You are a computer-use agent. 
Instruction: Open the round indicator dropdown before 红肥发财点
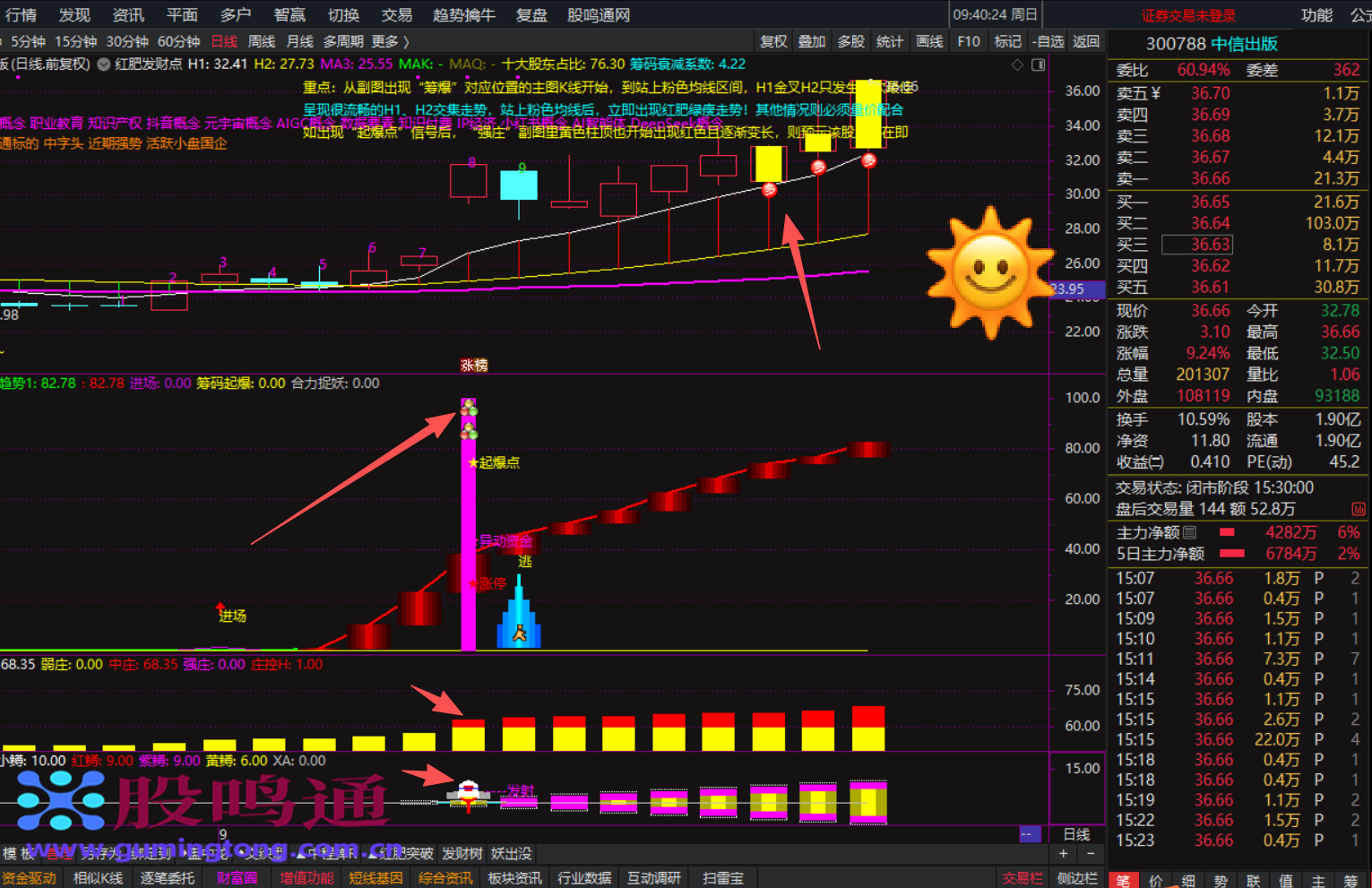click(104, 65)
